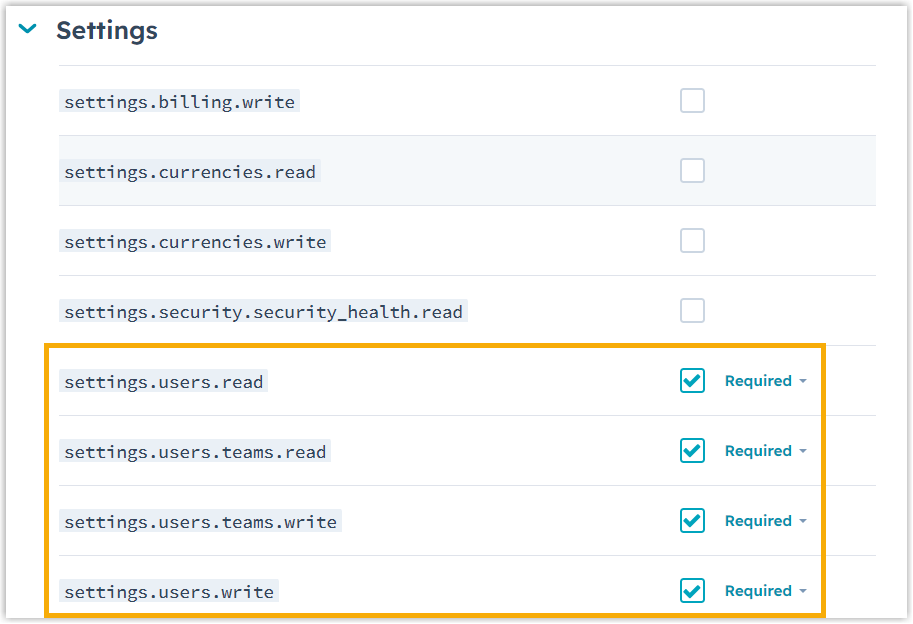This screenshot has height=624, width=913.
Task: Collapse the Settings section chevron
Action: point(28,30)
